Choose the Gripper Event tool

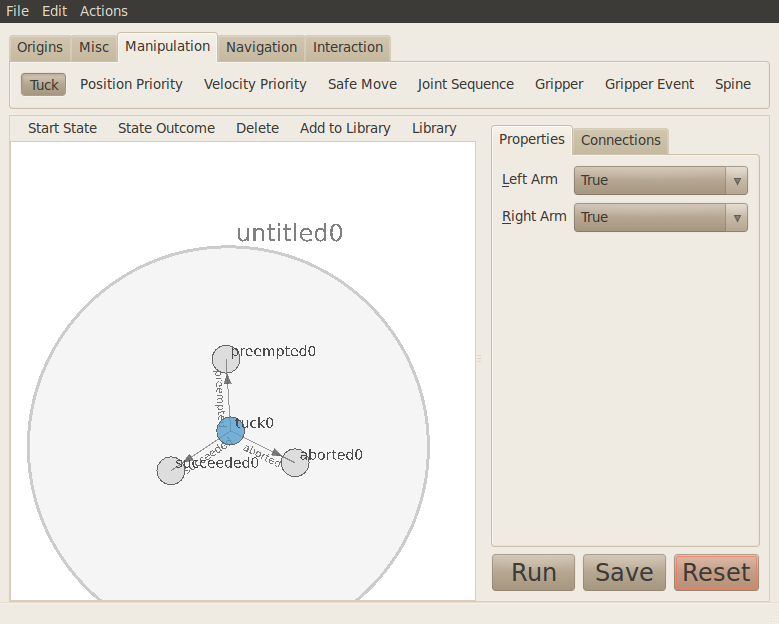(x=649, y=84)
